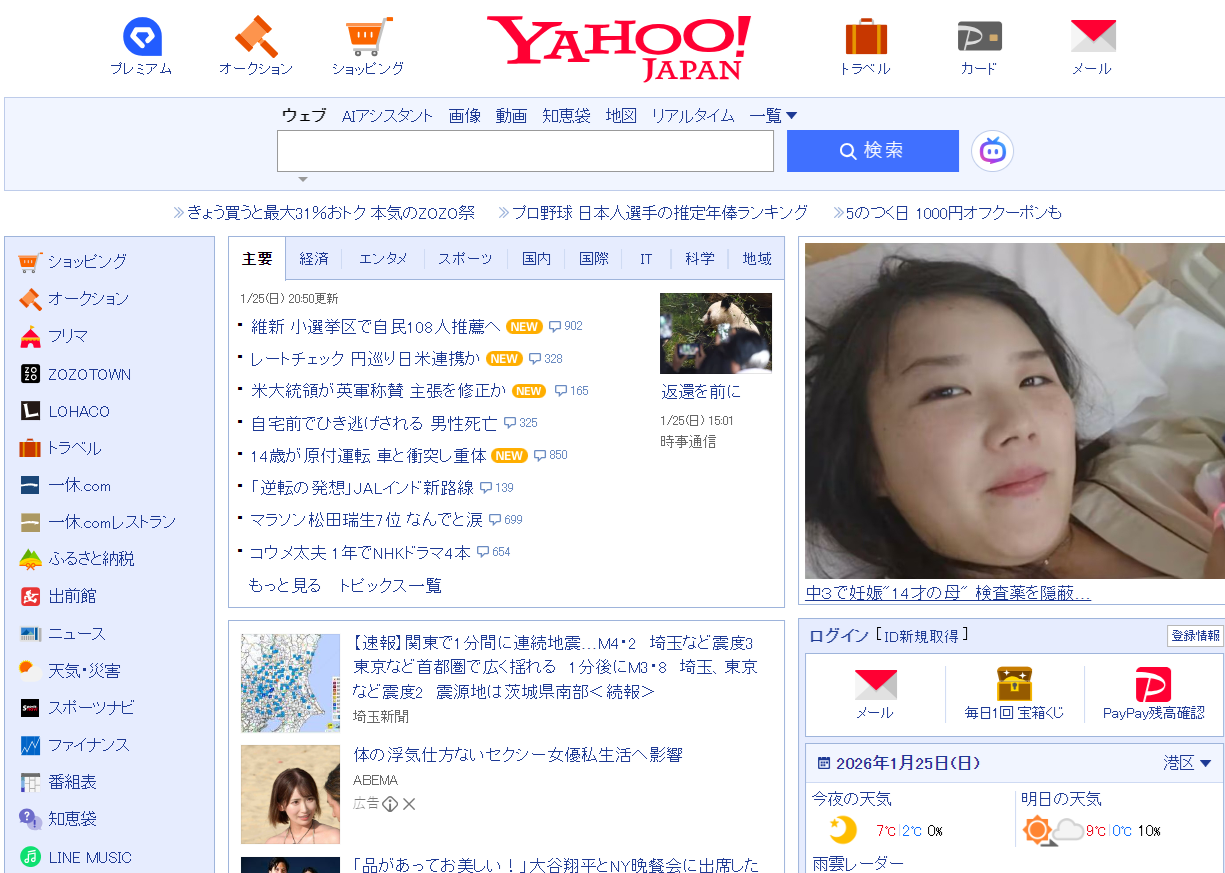Open the もっと見る link under headlines
The height and width of the screenshot is (873, 1225).
click(x=285, y=586)
